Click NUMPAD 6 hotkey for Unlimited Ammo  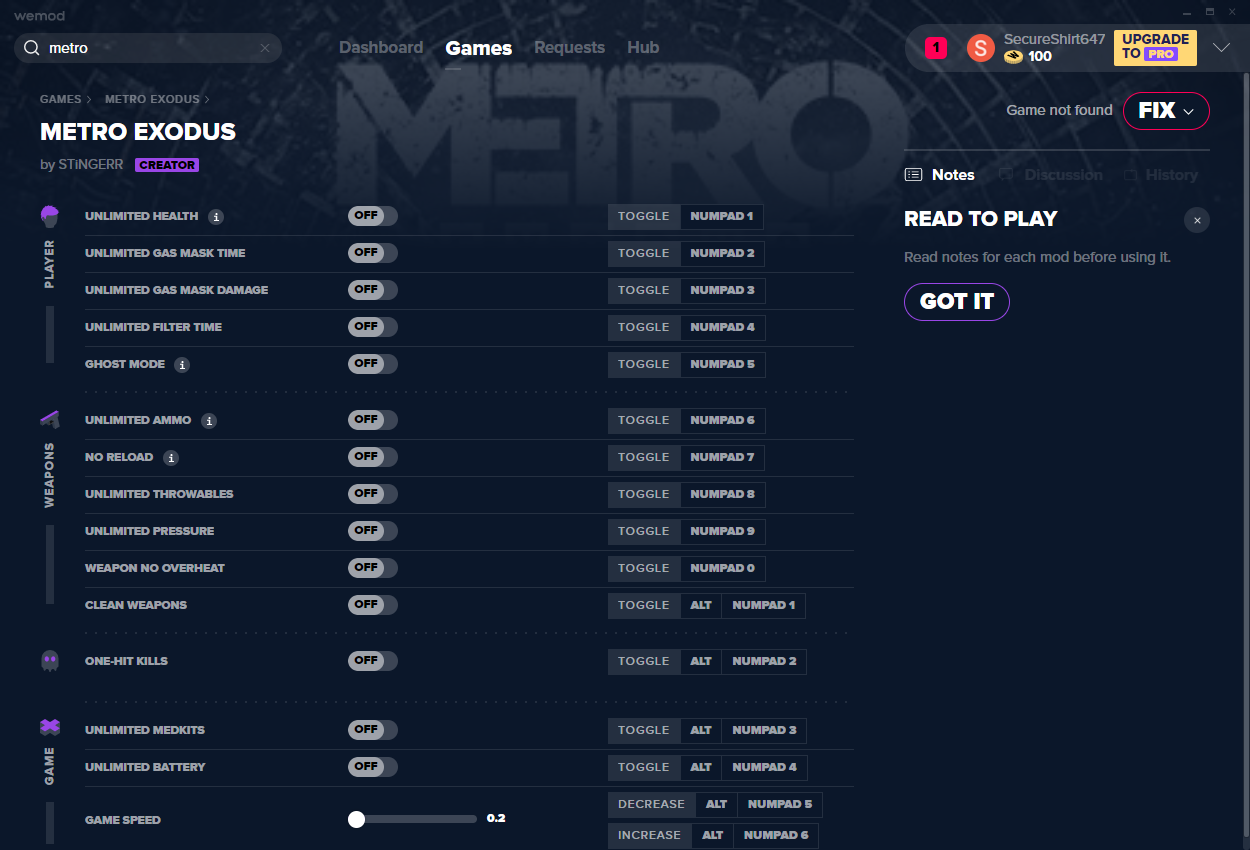click(x=722, y=420)
